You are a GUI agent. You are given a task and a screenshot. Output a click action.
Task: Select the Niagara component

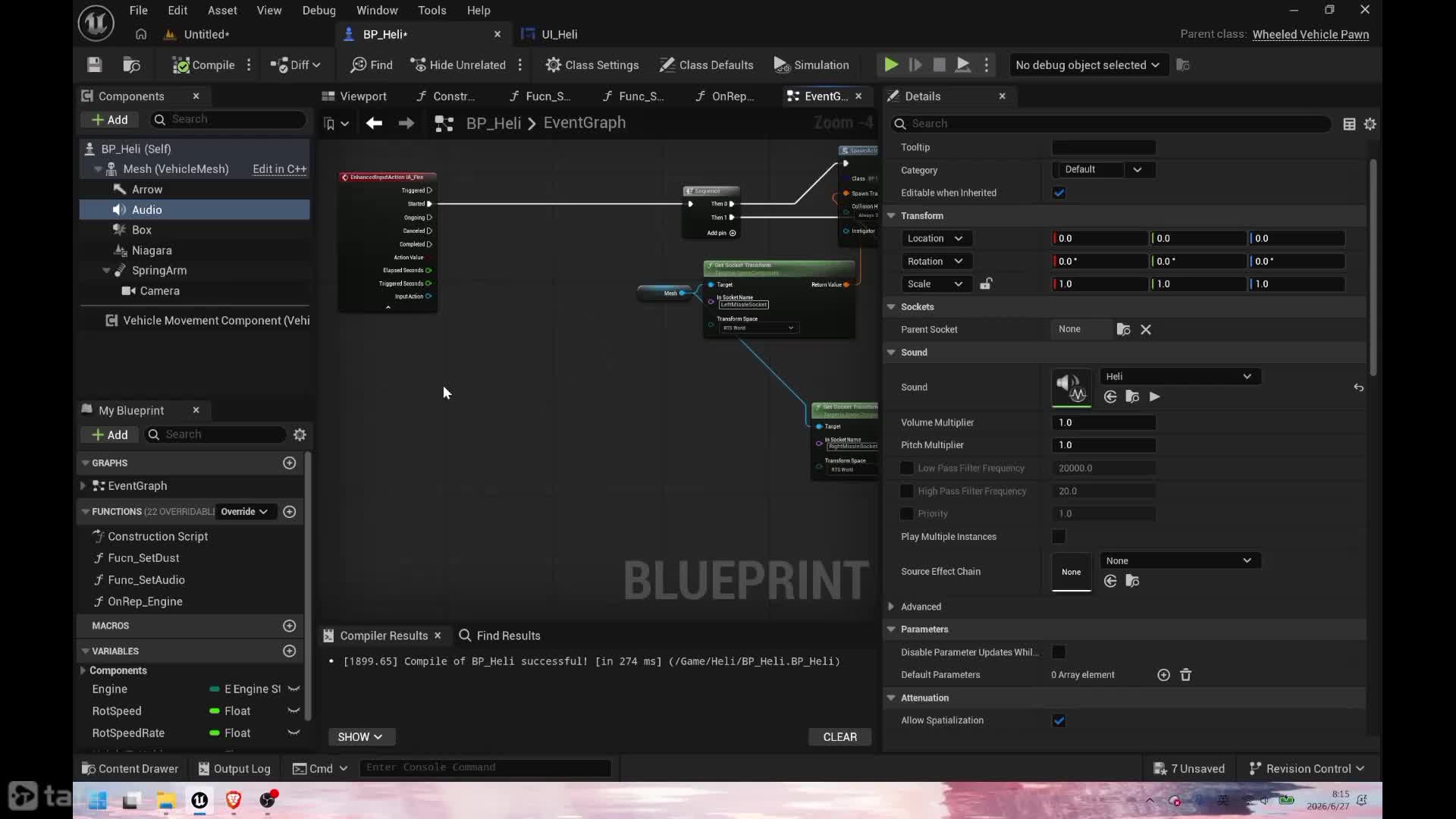(x=152, y=250)
